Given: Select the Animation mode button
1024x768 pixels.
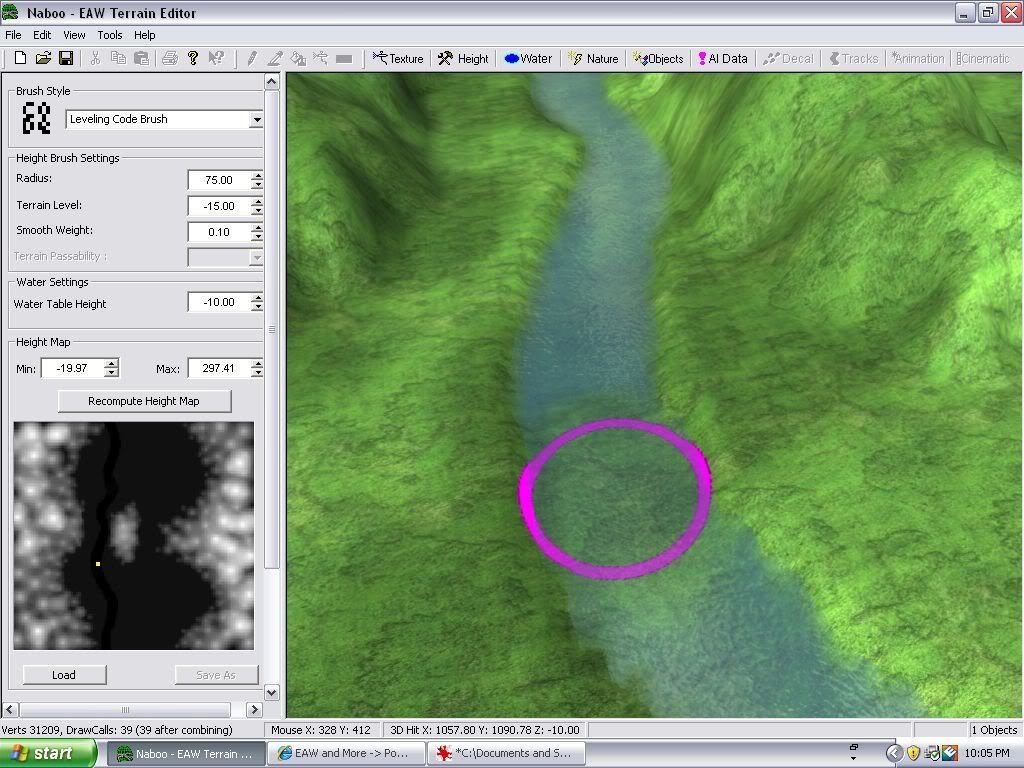Looking at the screenshot, I should coord(918,59).
